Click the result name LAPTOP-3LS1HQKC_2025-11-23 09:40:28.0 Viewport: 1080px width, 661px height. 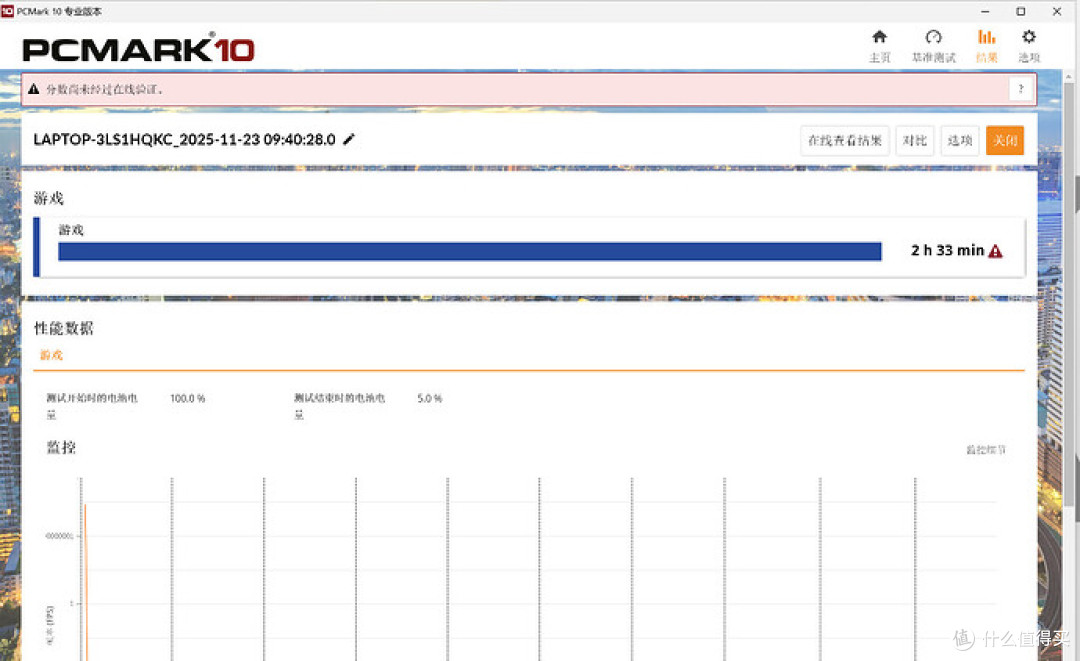(184, 140)
